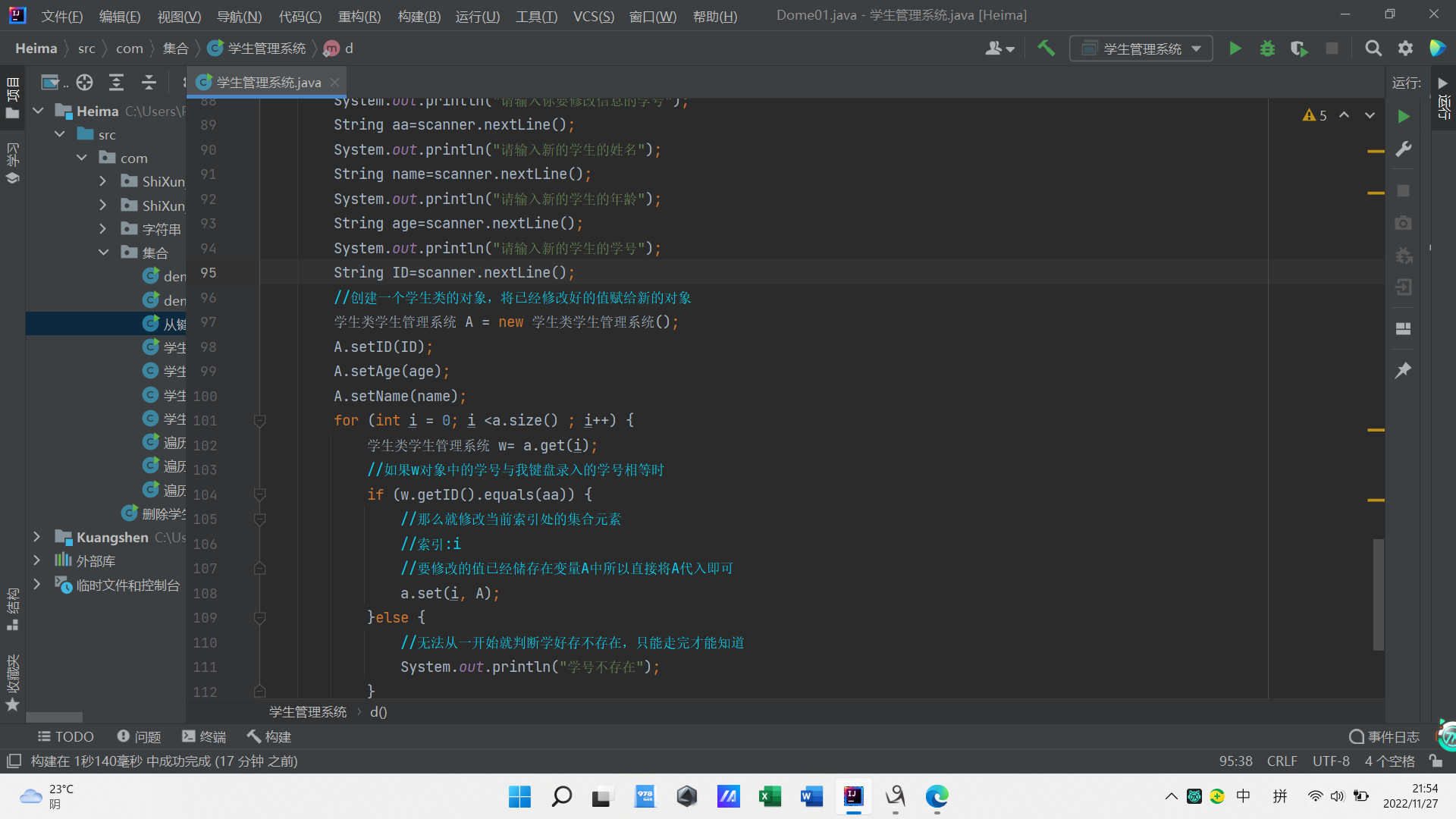Collapse the 集合 folder in project tree

point(104,253)
